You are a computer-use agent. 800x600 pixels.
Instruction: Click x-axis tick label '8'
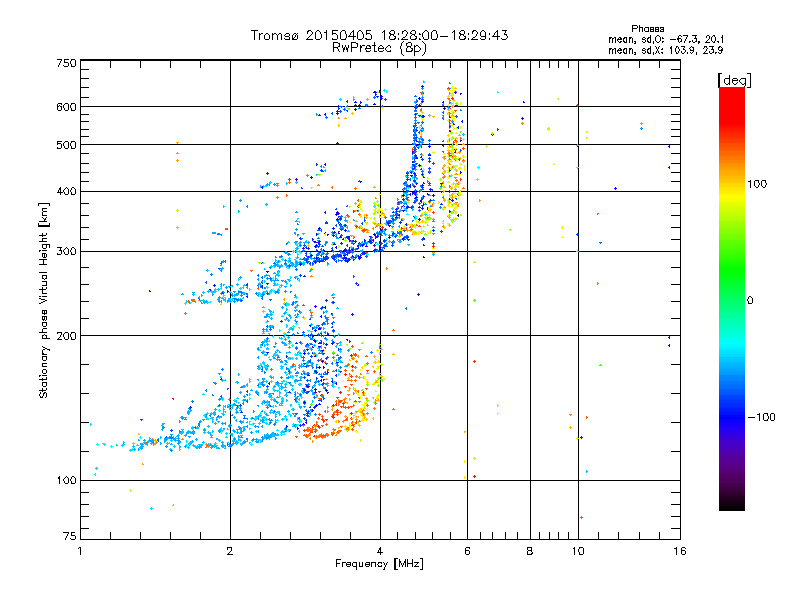click(x=530, y=551)
